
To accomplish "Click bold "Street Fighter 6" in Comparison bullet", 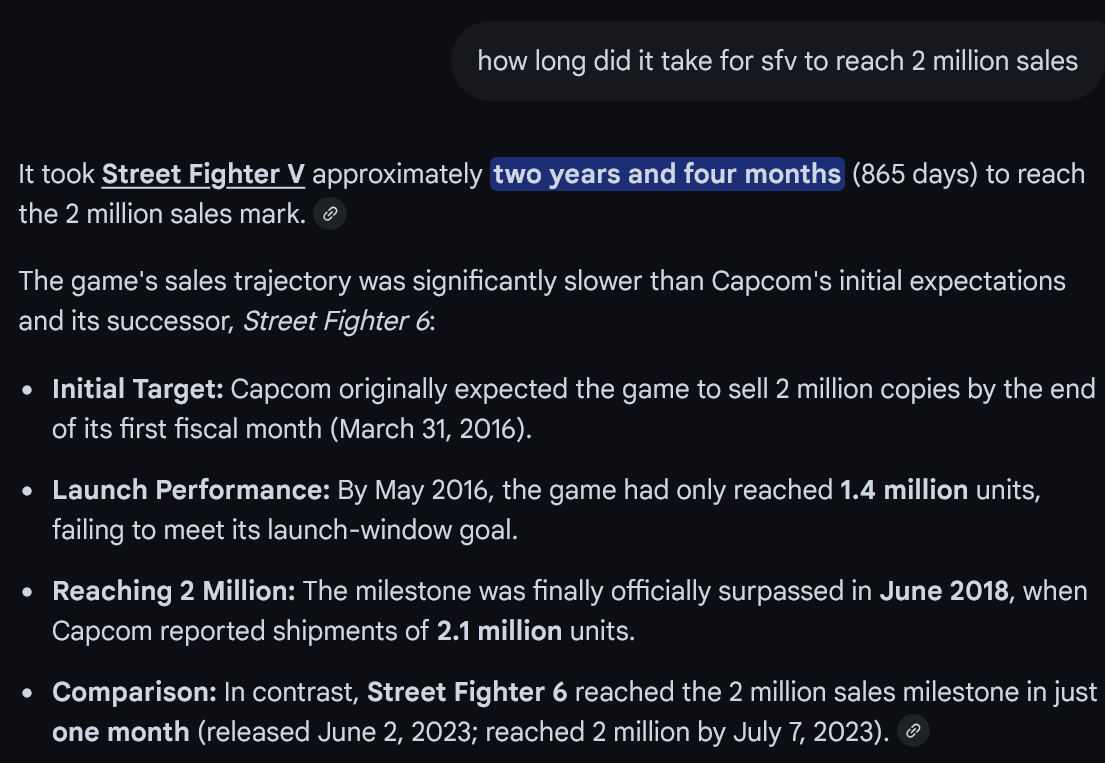I will pos(467,692).
